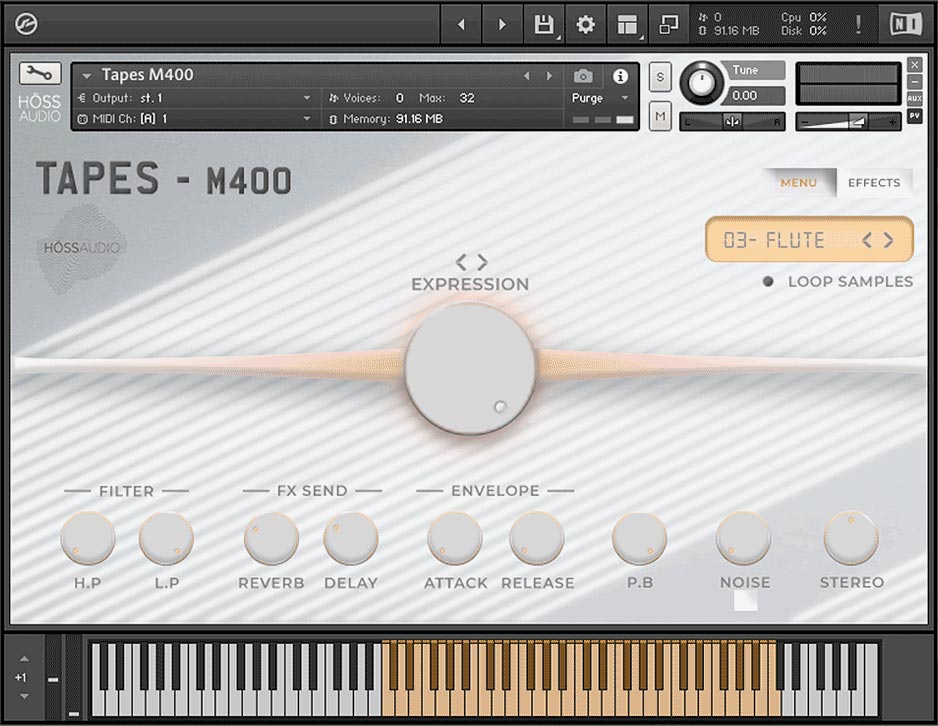Mute the Tapes M400 instrument
Image resolution: width=938 pixels, height=726 pixels.
659,116
